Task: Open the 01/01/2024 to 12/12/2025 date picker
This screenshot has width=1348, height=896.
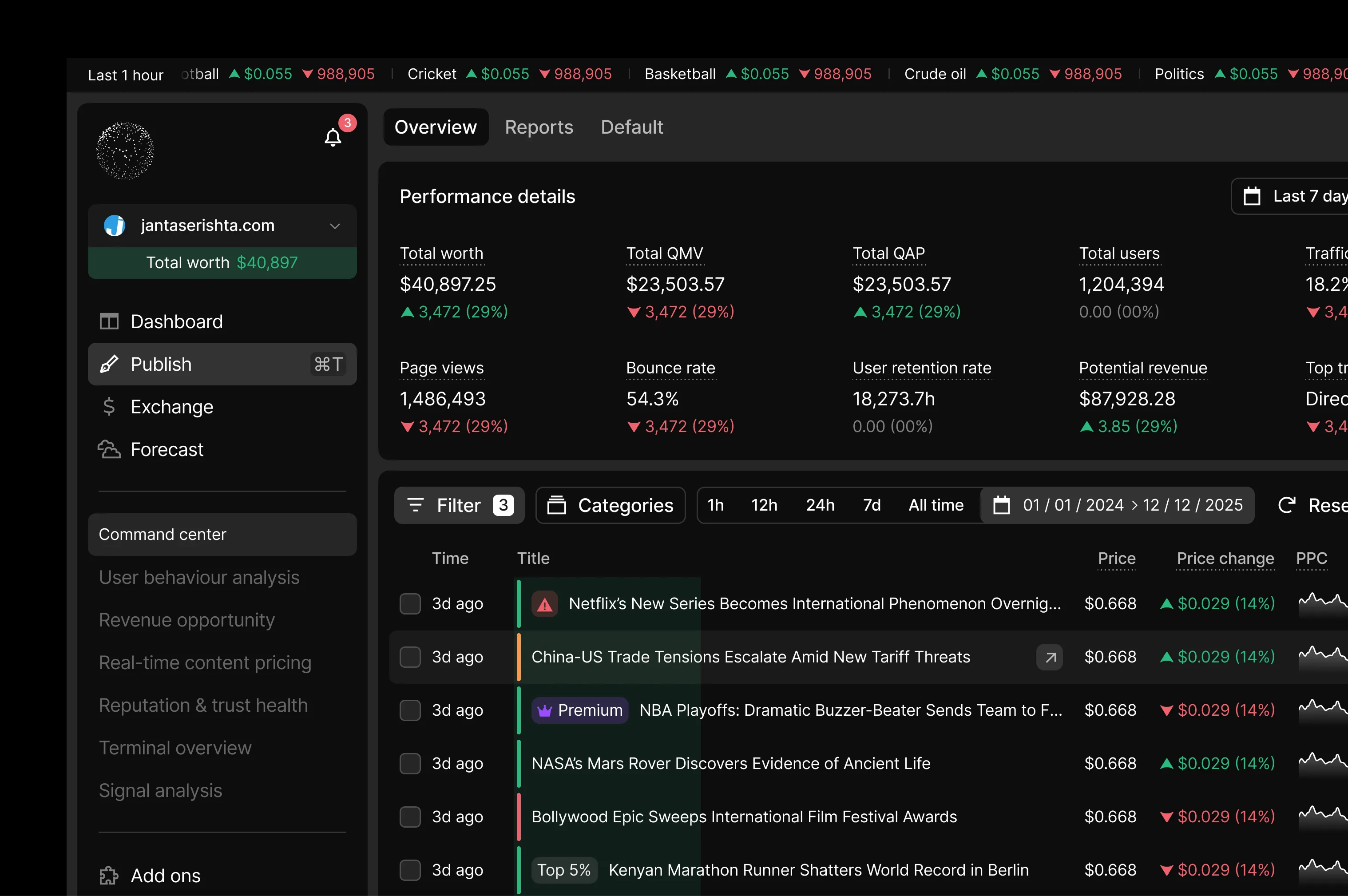Action: (x=1118, y=505)
